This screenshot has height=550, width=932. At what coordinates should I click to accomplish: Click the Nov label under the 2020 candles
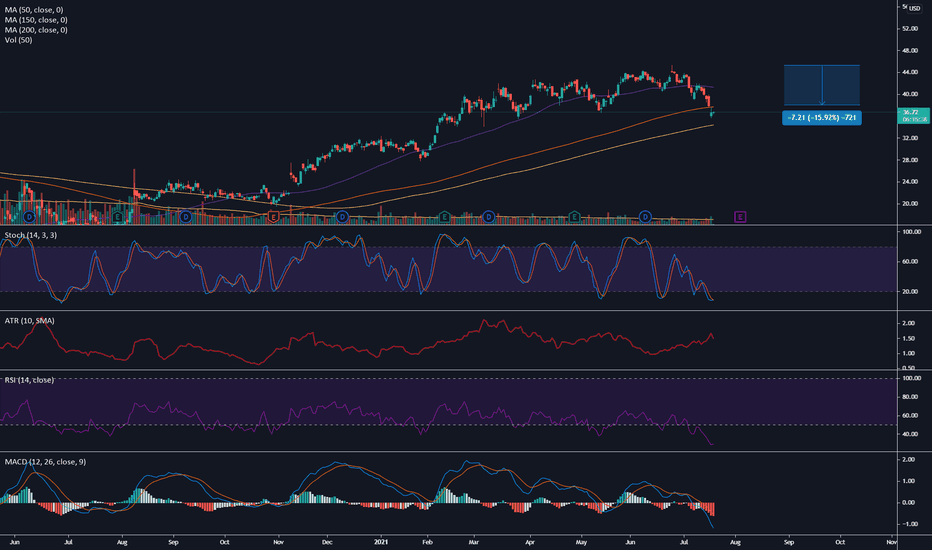pyautogui.click(x=278, y=542)
